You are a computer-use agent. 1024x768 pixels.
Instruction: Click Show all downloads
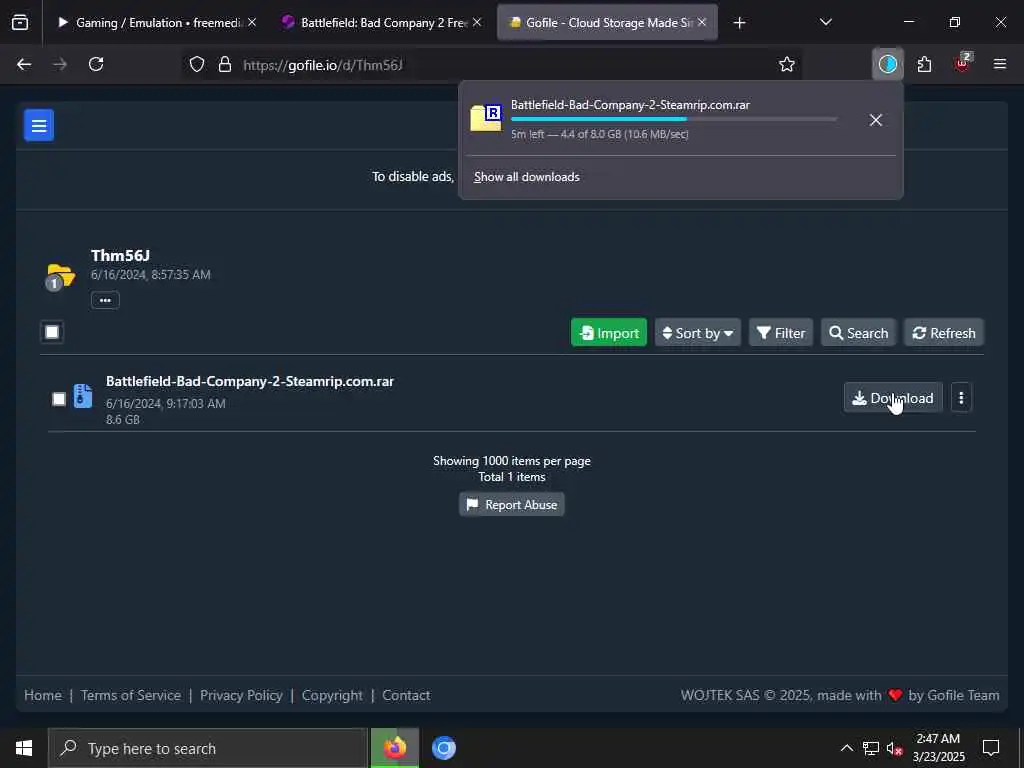tap(526, 177)
